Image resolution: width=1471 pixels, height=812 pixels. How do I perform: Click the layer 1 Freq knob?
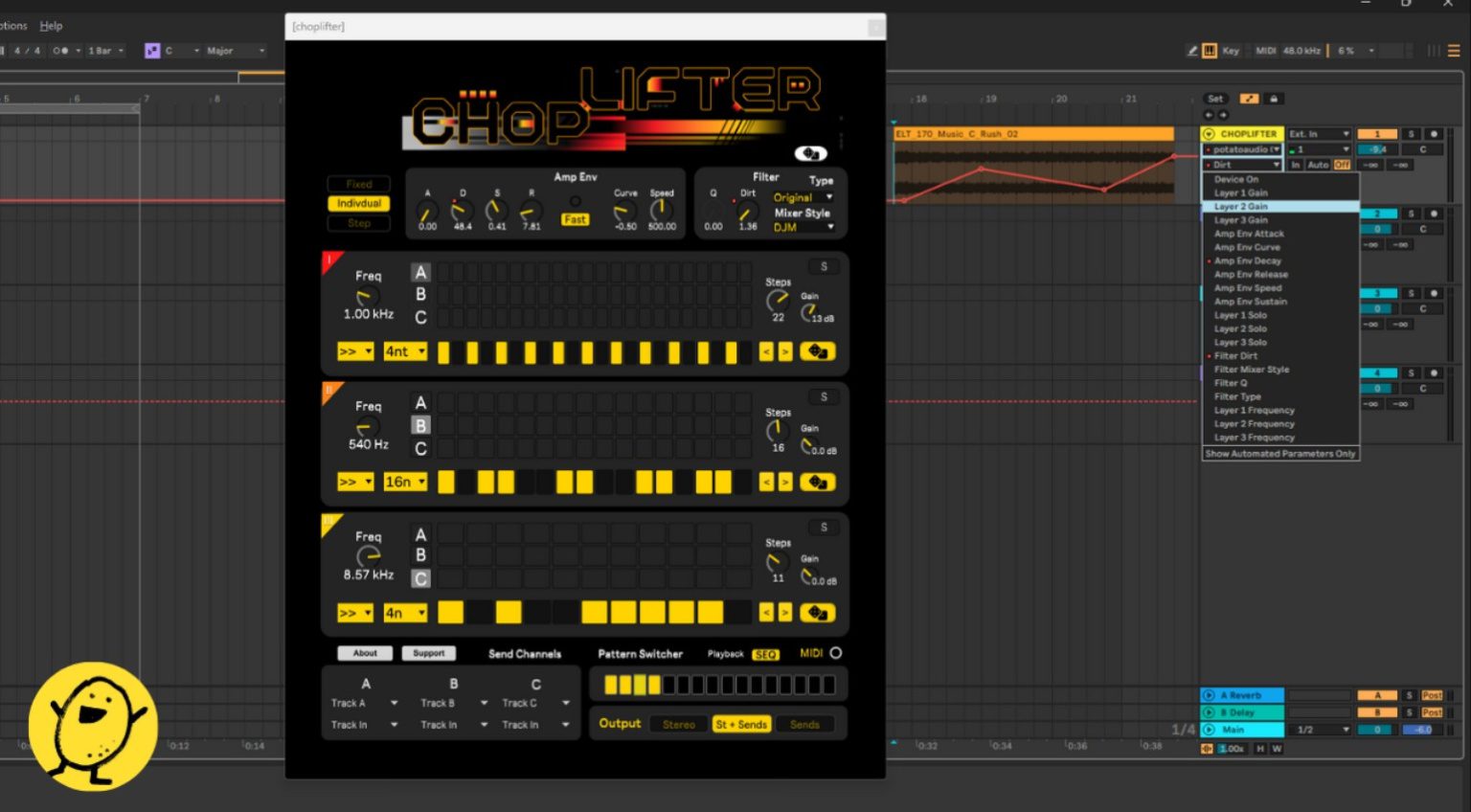tap(366, 297)
